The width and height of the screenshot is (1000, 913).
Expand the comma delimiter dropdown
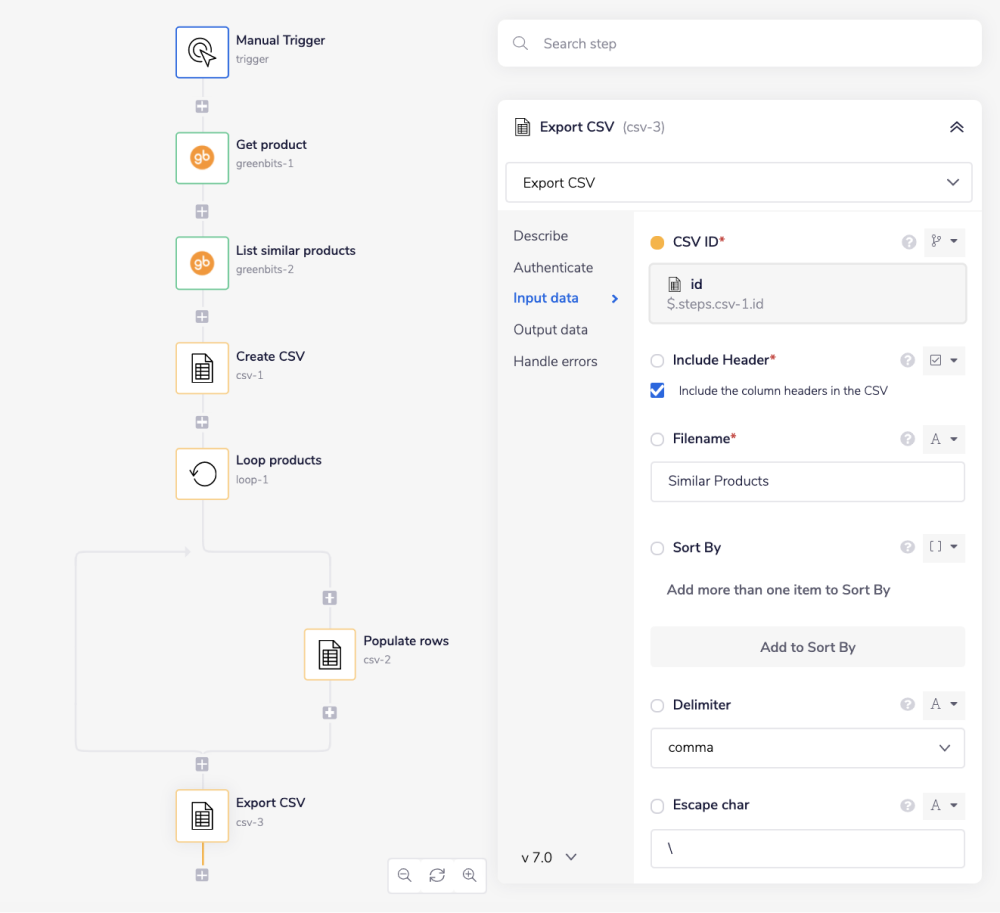(x=807, y=748)
